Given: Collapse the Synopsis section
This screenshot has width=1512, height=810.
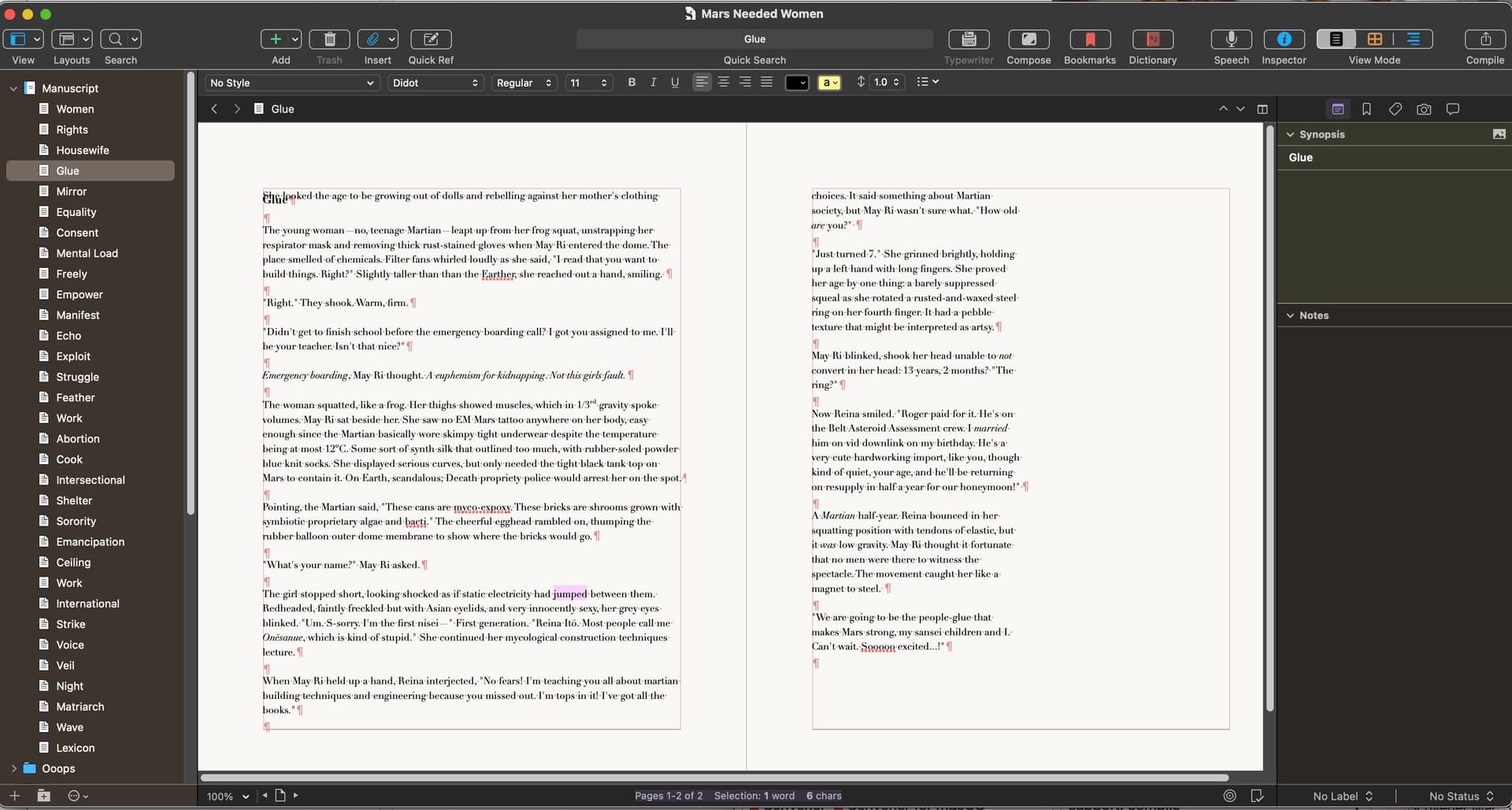Looking at the screenshot, I should 1290,135.
